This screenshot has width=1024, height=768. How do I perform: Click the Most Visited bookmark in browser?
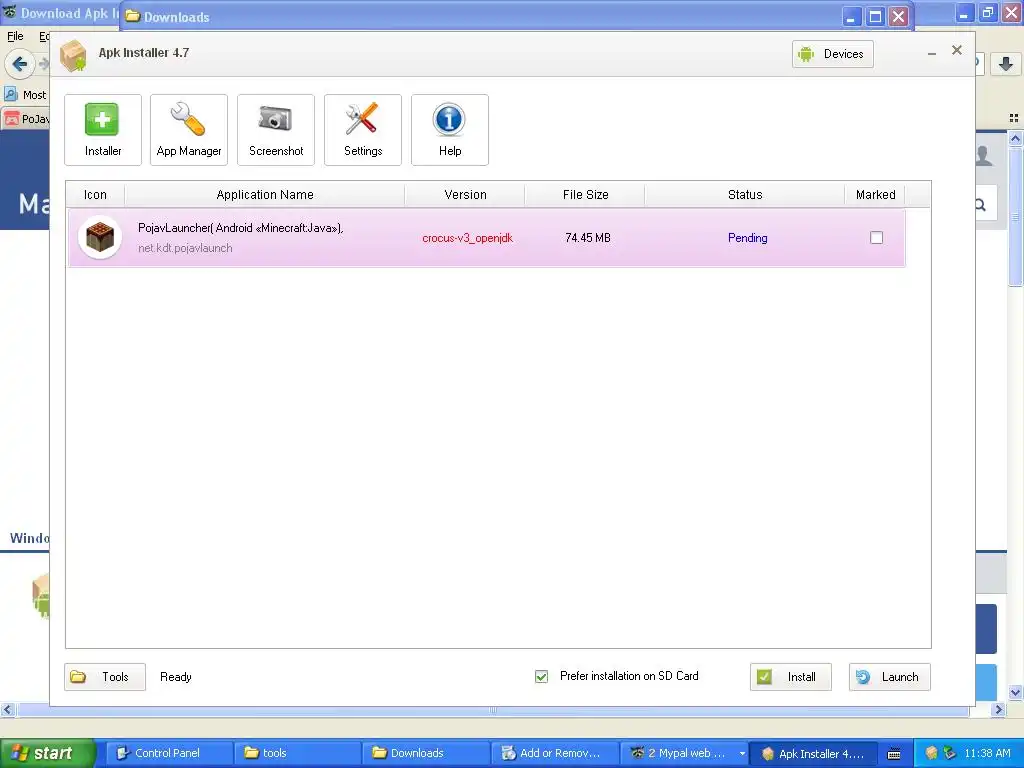point(26,95)
